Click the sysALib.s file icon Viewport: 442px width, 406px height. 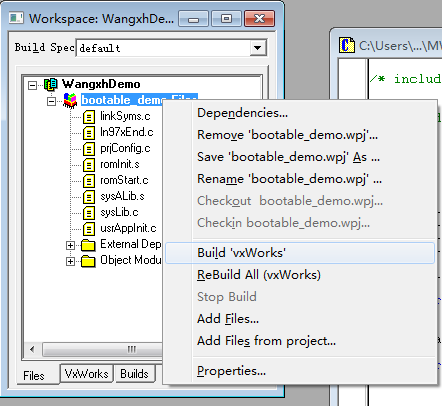click(x=89, y=197)
